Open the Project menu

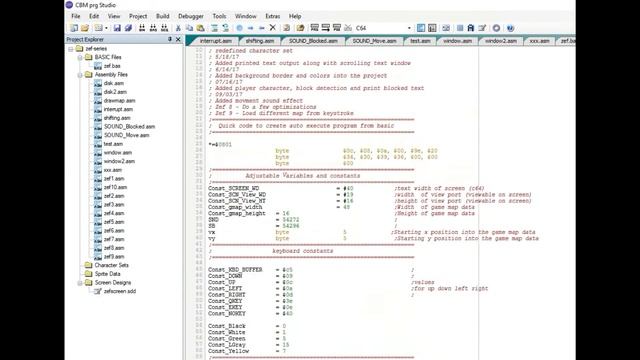(x=138, y=16)
